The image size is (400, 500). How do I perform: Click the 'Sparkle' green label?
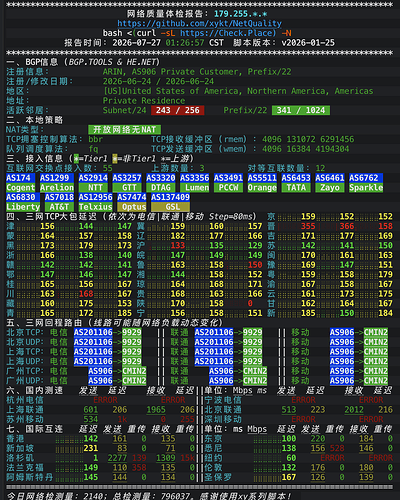tap(366, 188)
